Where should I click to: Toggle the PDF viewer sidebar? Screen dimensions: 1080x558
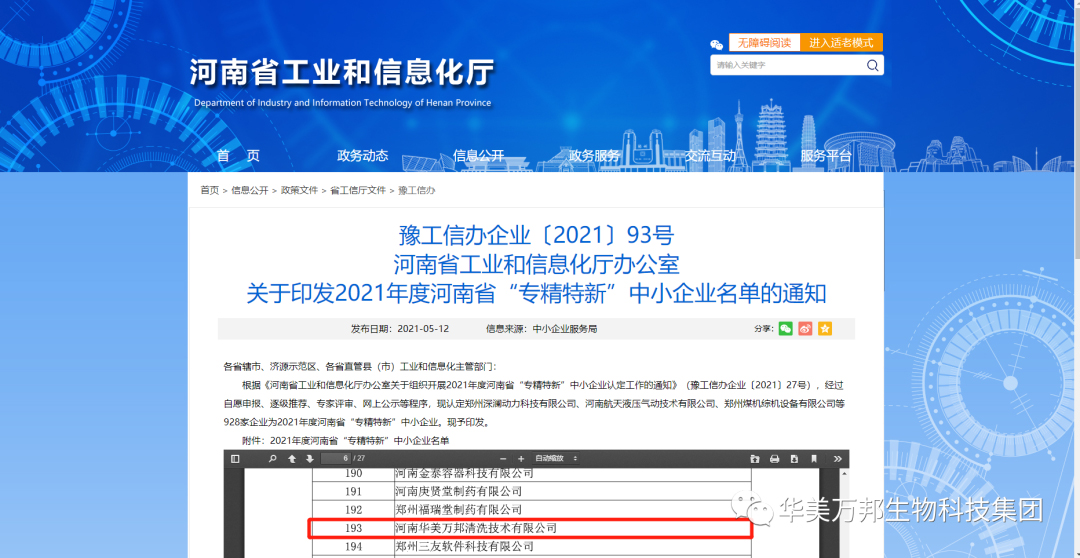pyautogui.click(x=236, y=459)
